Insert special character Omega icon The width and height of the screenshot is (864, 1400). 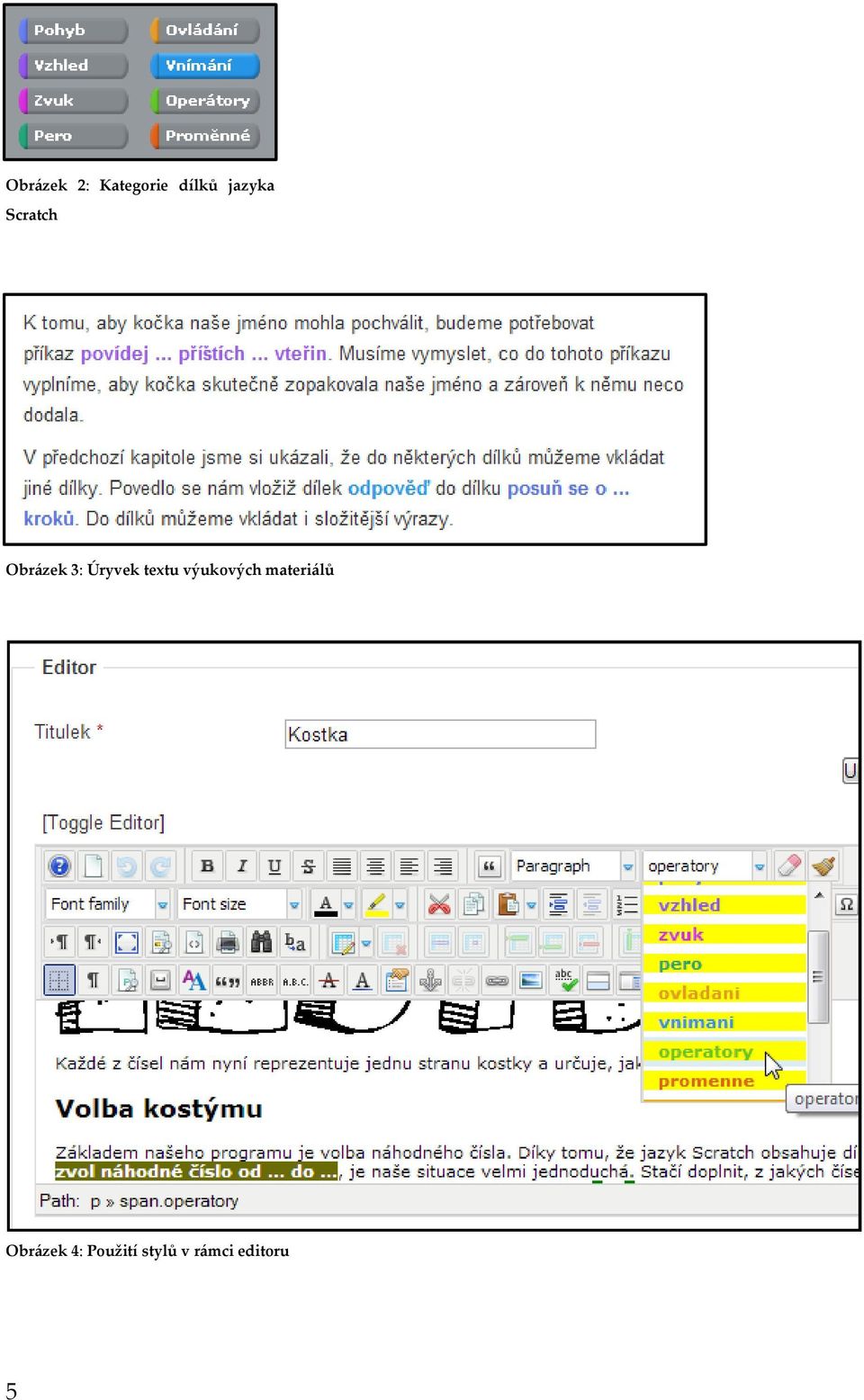click(x=846, y=904)
